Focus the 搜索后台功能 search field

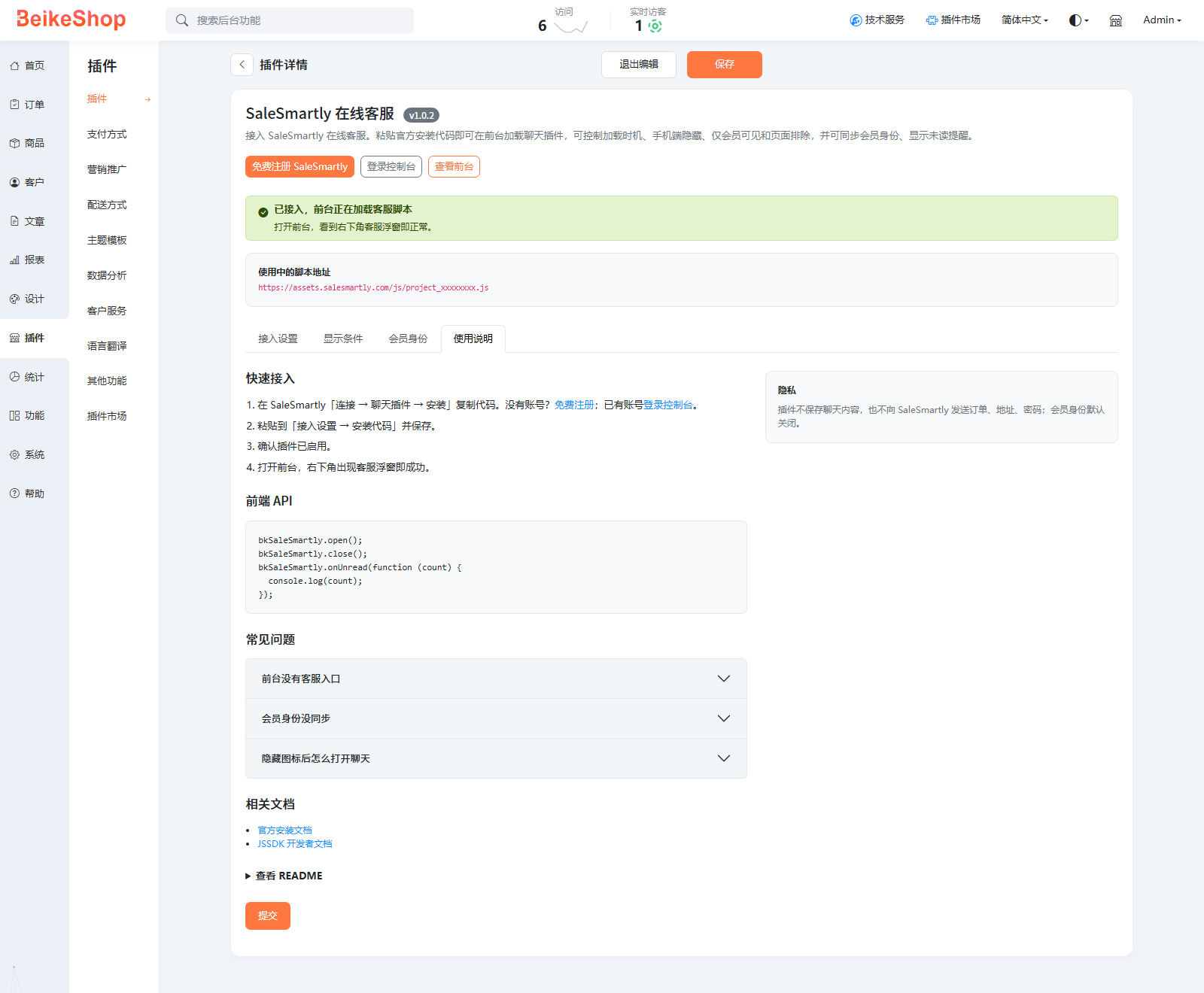[290, 20]
